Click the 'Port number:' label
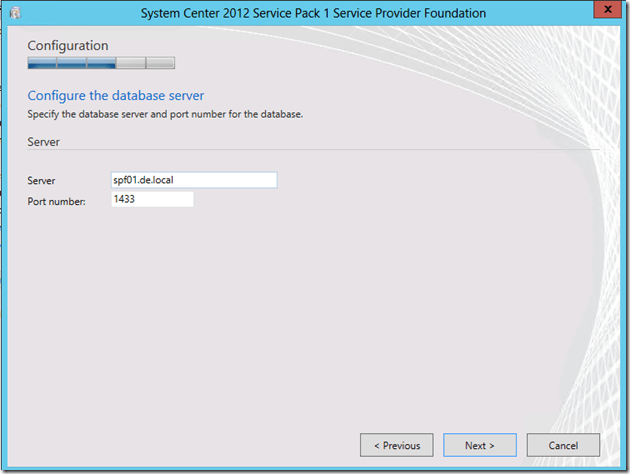 pyautogui.click(x=58, y=201)
